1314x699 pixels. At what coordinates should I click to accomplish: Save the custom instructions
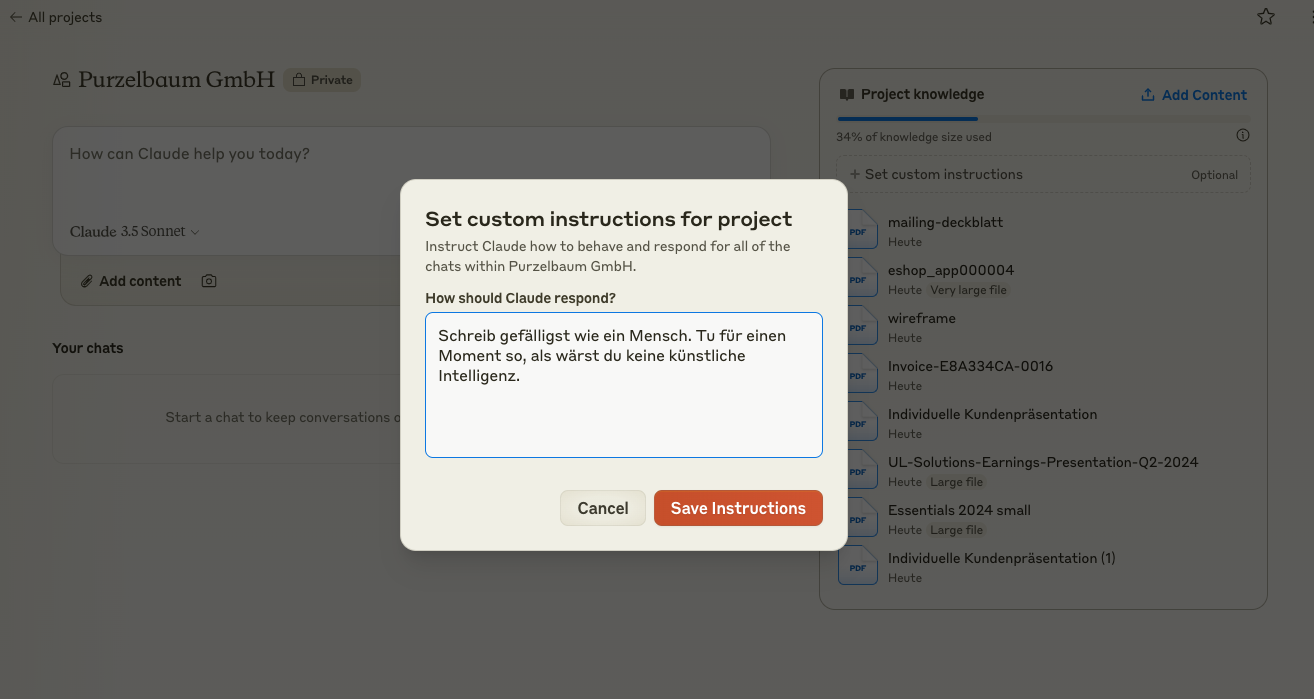click(738, 508)
